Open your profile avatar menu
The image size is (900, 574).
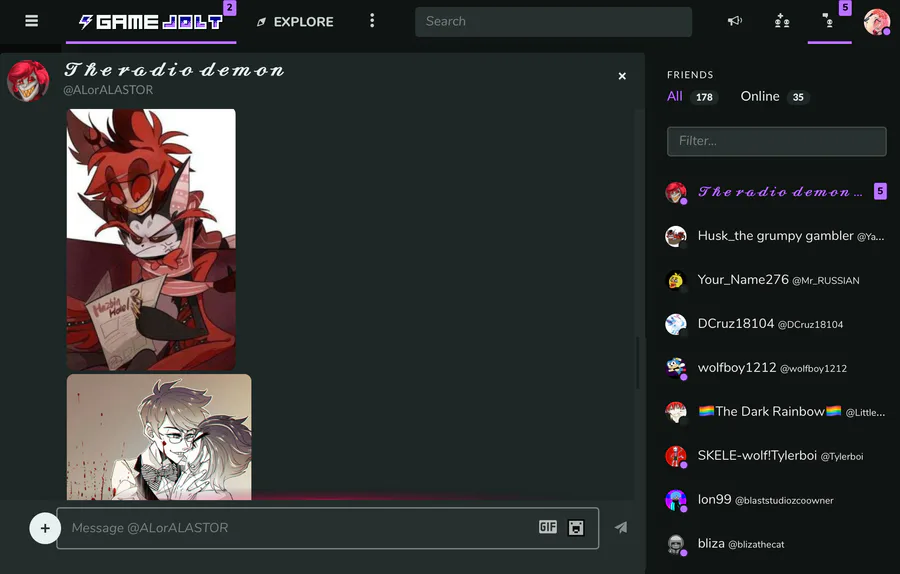pyautogui.click(x=876, y=22)
